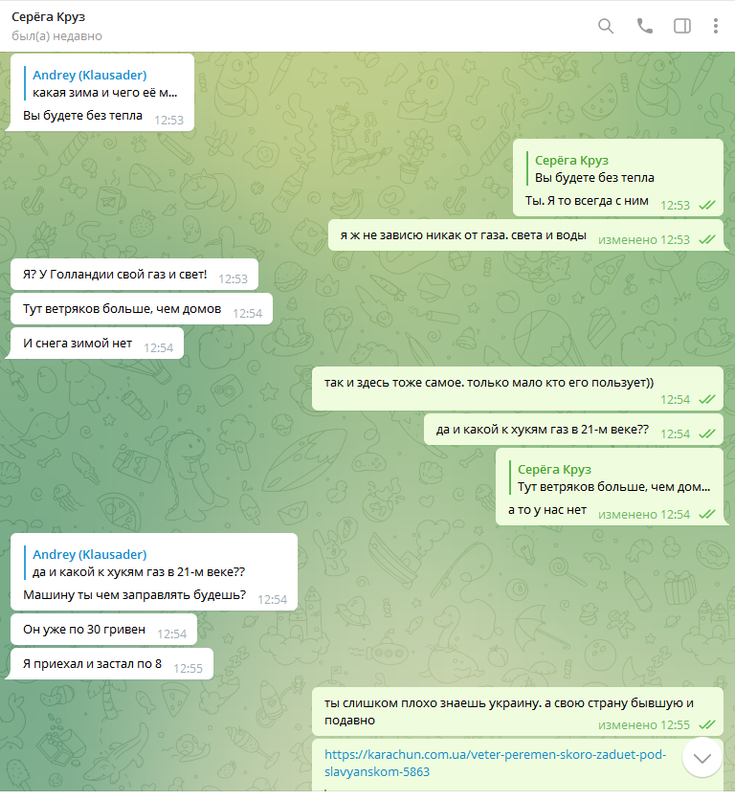The width and height of the screenshot is (735, 800).
Task: Click the 'был(а) недавно' last seen status
Action: click(x=57, y=36)
